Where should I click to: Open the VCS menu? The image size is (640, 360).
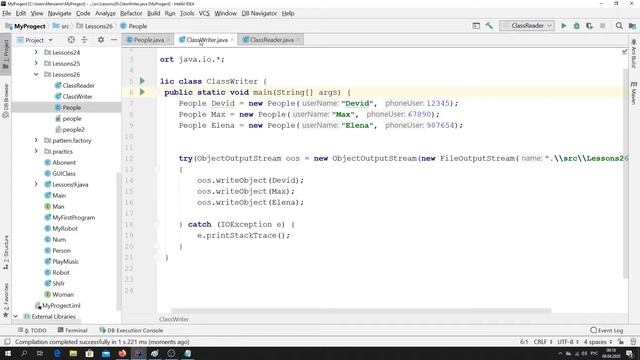(x=204, y=13)
